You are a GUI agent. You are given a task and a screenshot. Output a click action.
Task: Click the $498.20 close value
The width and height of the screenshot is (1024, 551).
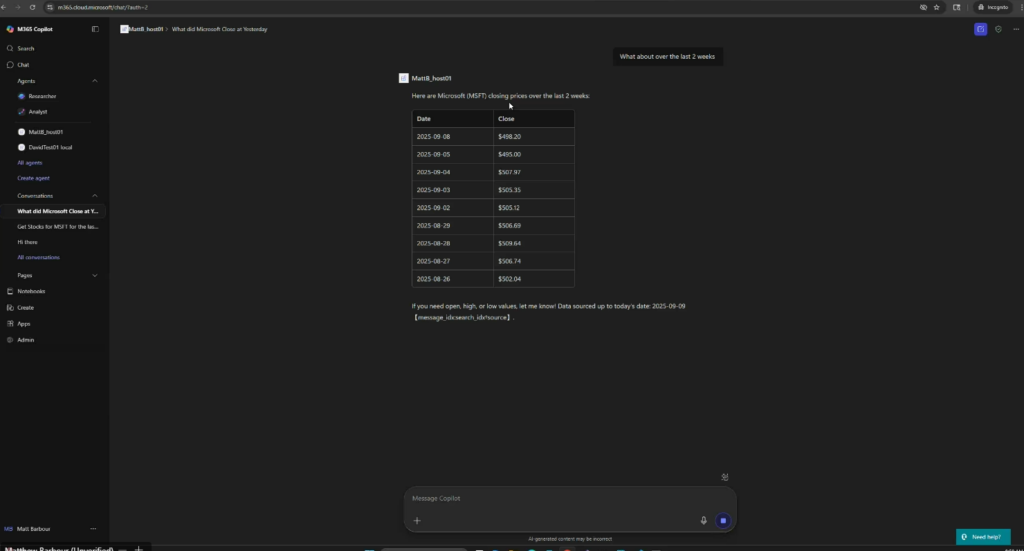pyautogui.click(x=509, y=137)
